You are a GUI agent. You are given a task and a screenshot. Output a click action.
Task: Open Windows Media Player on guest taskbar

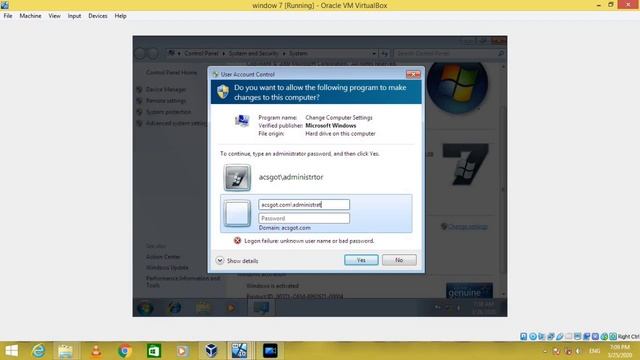[231, 308]
